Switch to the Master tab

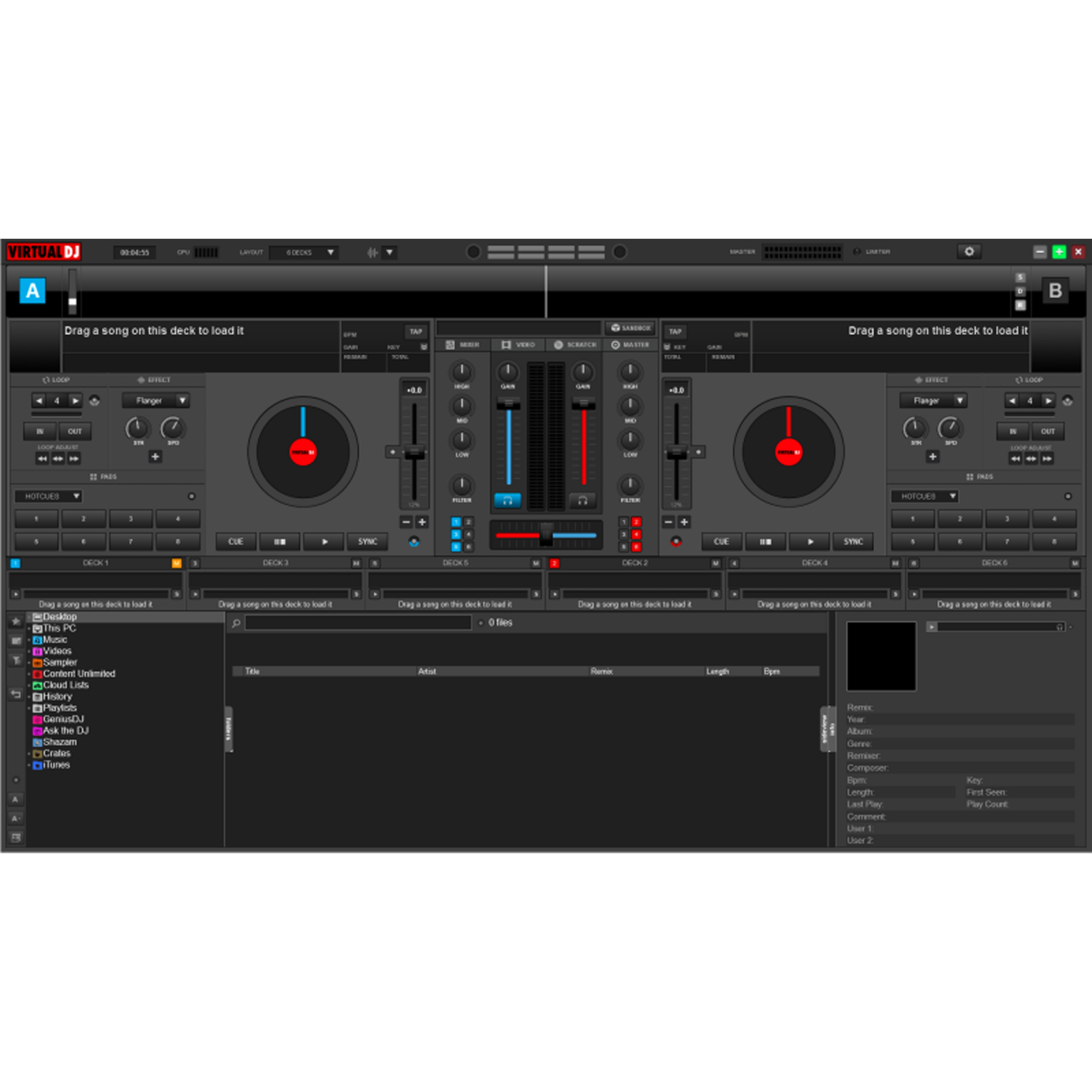tap(630, 345)
